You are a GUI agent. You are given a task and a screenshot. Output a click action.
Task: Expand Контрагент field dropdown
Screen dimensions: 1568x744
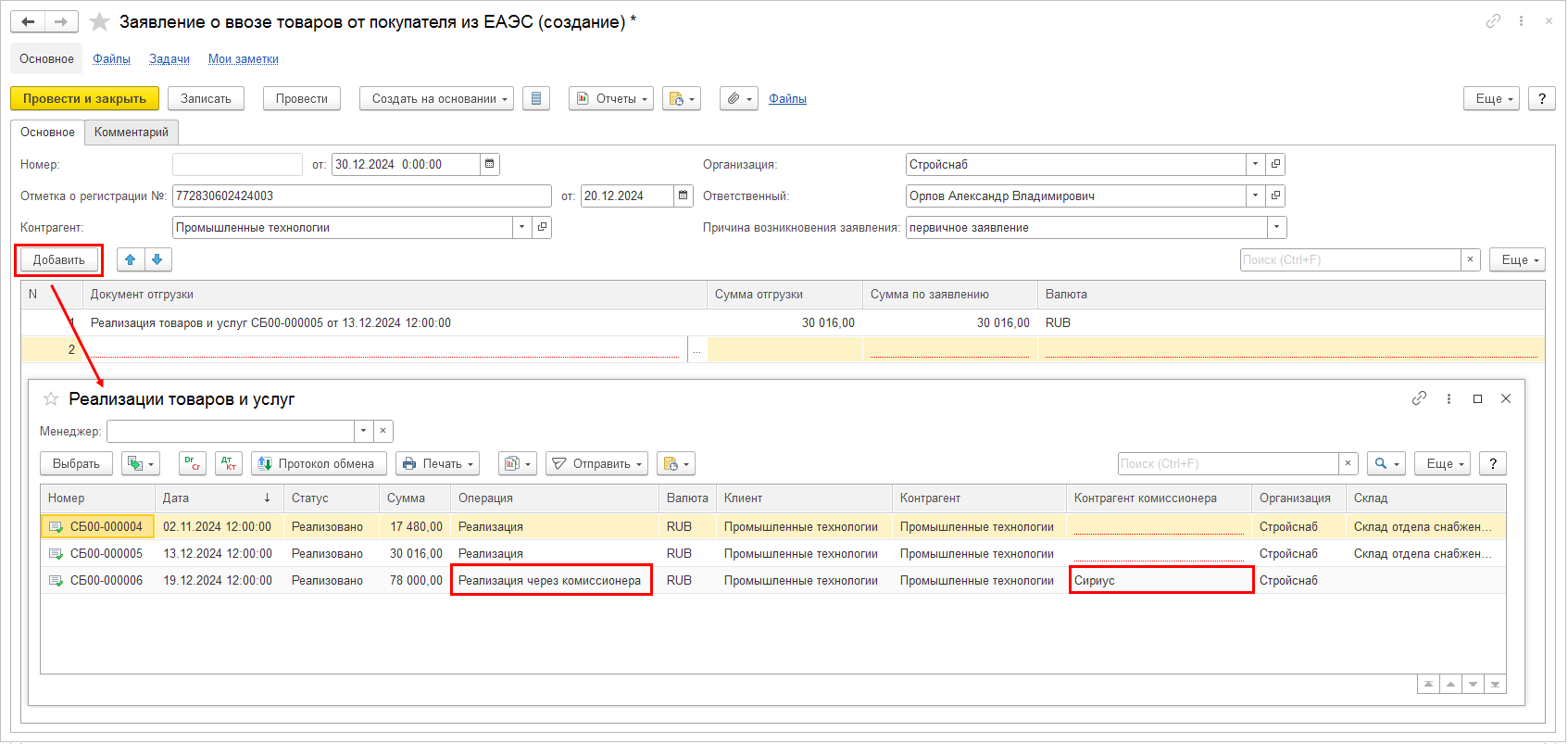(522, 228)
